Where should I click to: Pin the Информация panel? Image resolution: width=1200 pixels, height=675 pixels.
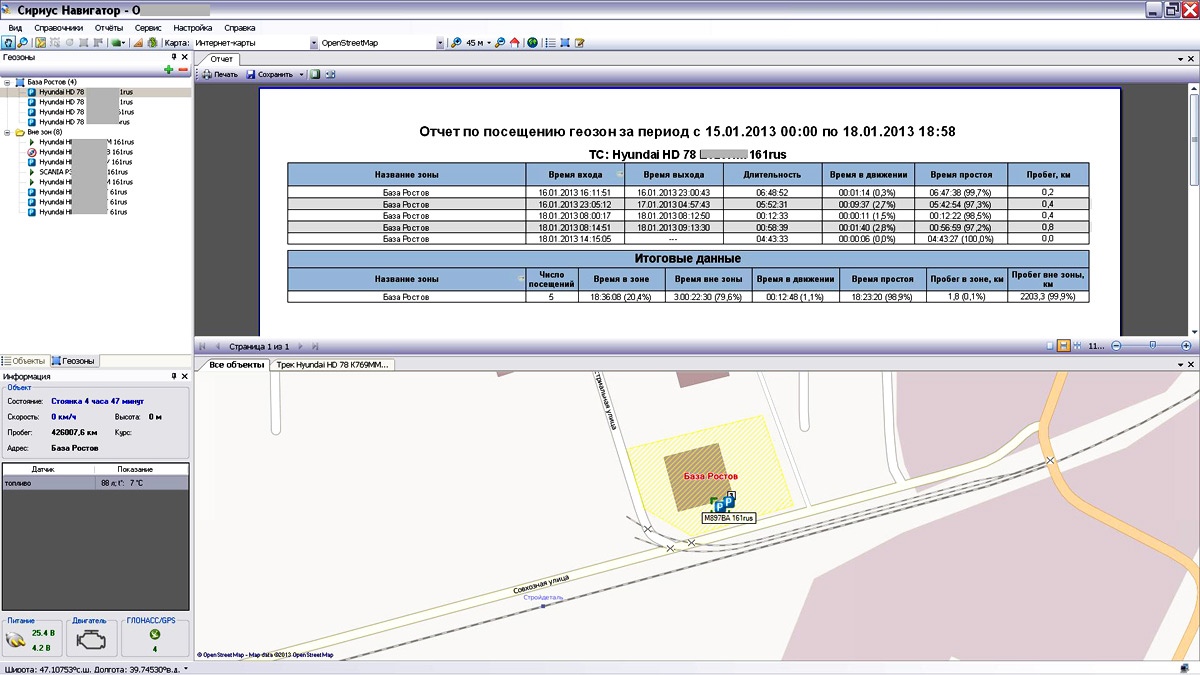pos(173,376)
